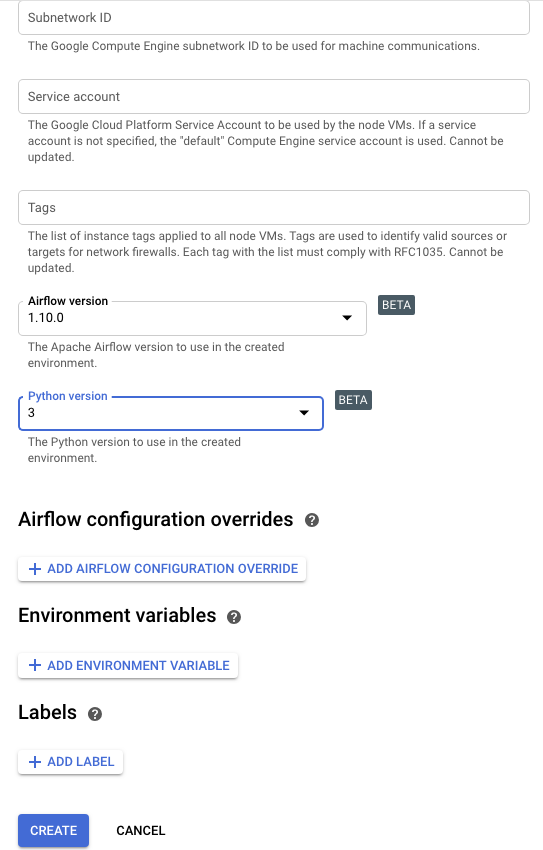Open the Airflow version dropdown
543x850 pixels.
tap(192, 318)
